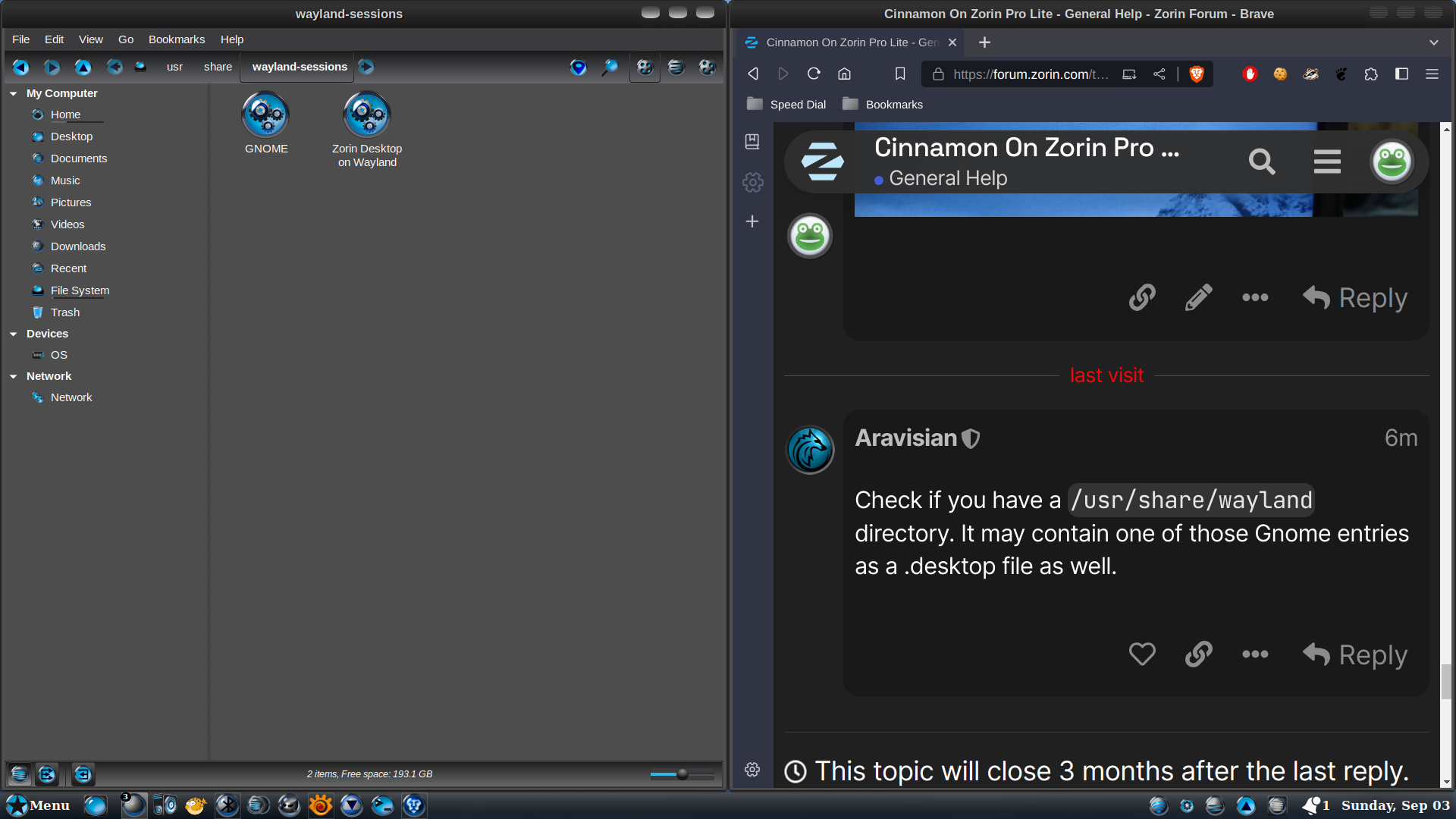Switch to icon view in file manager
The image size is (1456, 819).
pyautogui.click(x=645, y=67)
